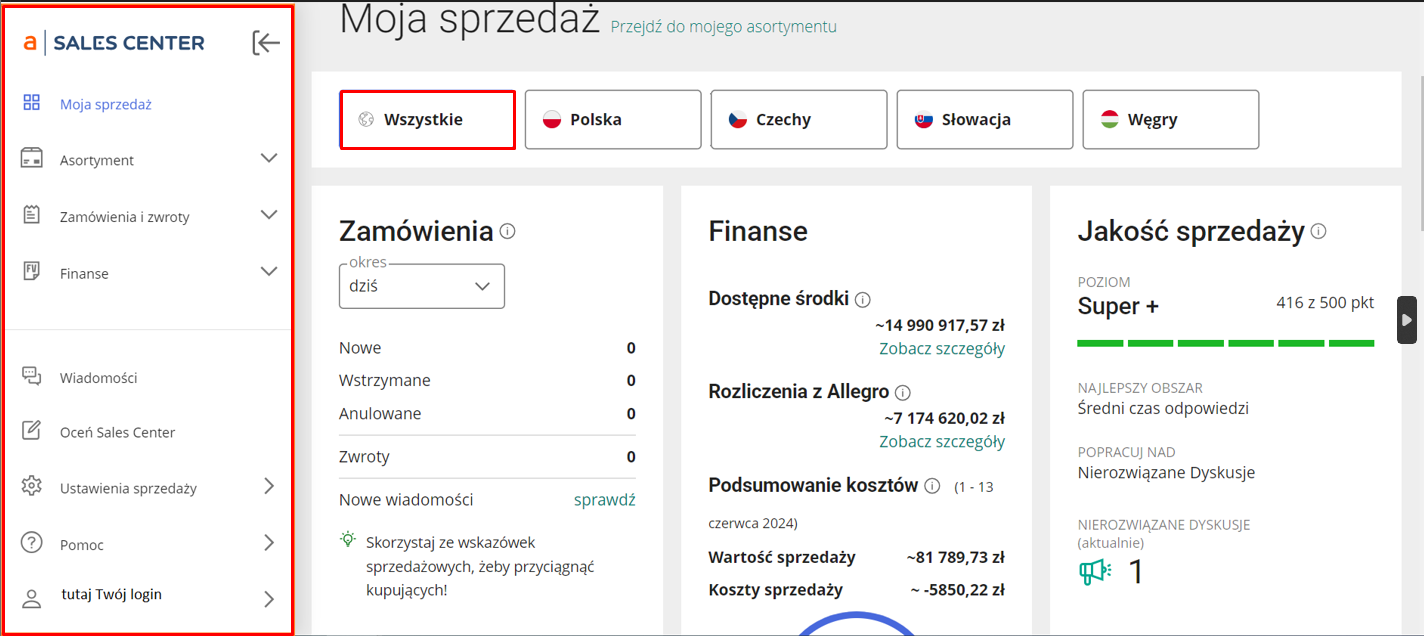
Task: Select the Czechy market tab
Action: 799,120
